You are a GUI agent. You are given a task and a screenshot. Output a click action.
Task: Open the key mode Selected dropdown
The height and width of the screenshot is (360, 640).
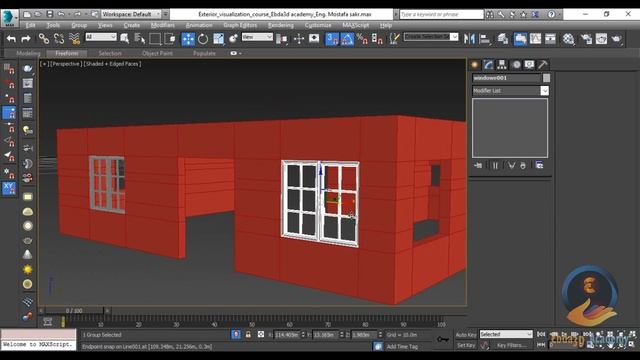(506, 334)
